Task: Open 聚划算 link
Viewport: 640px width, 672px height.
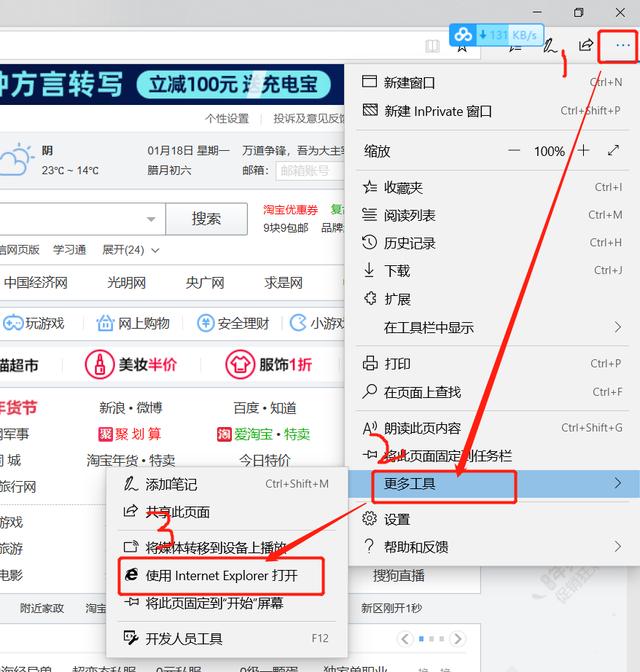Action: [129, 434]
